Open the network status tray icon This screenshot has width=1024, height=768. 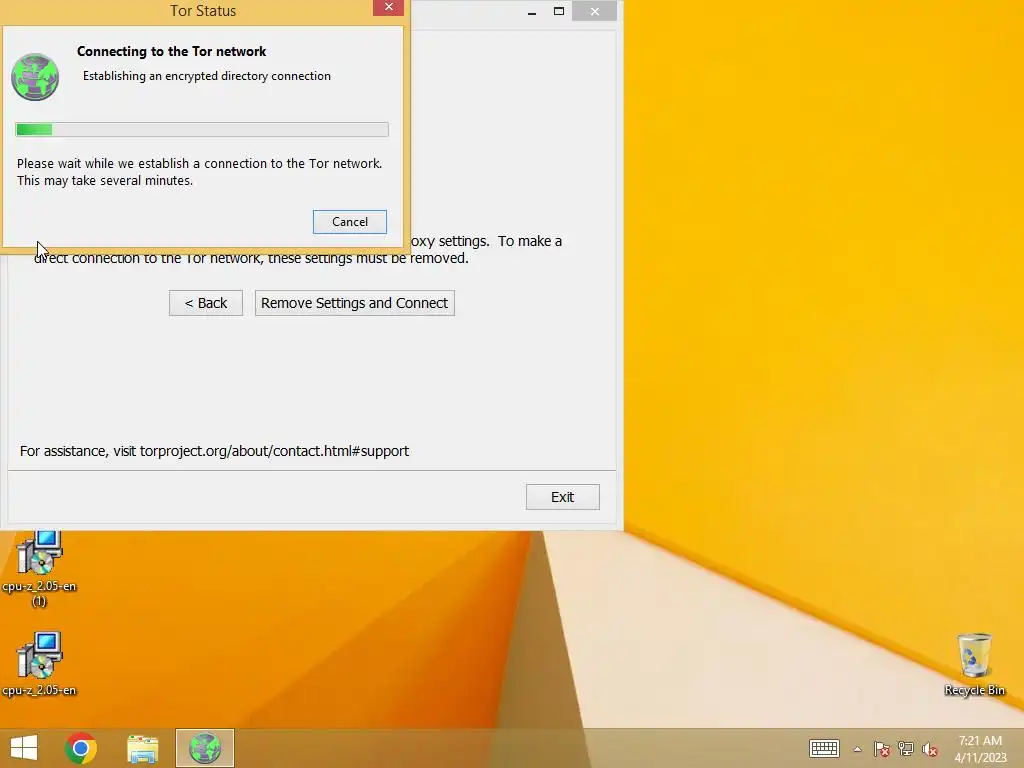point(906,749)
